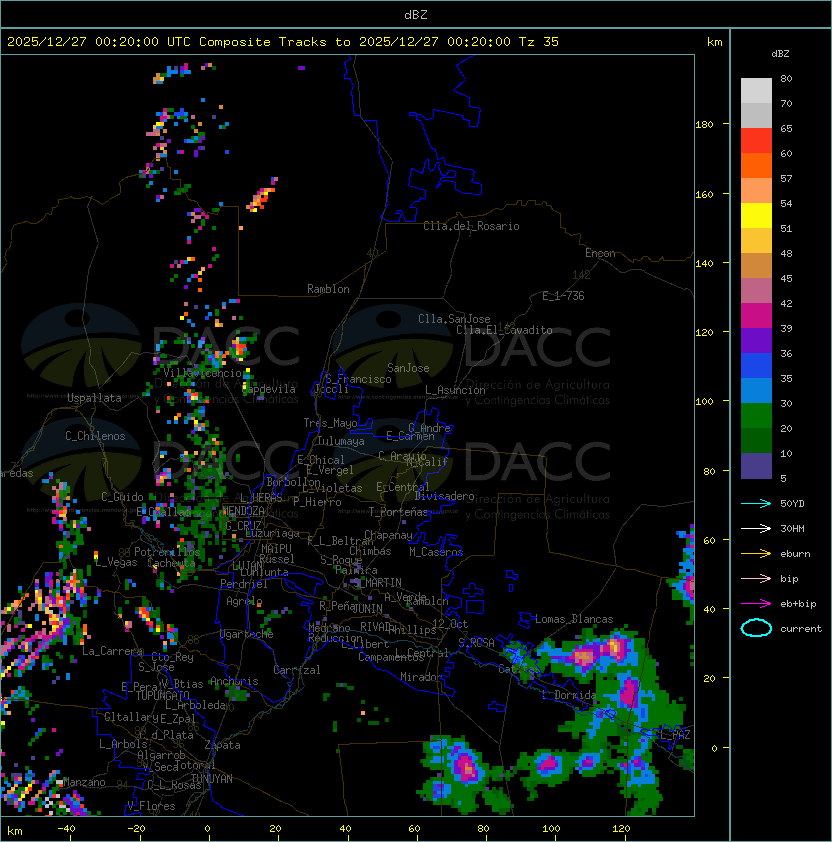Click the 'Ugarteche' map label
This screenshot has height=842, width=832.
(x=247, y=634)
